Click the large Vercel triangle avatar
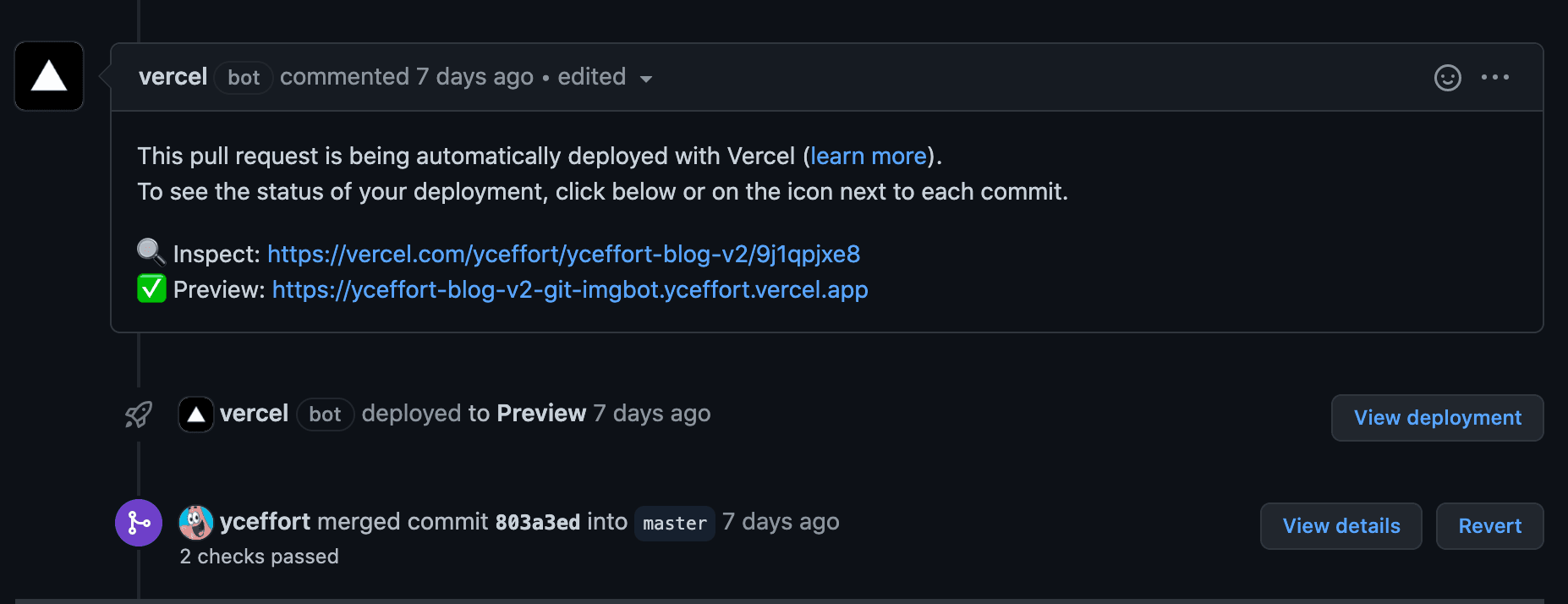Image resolution: width=1568 pixels, height=604 pixels. [x=49, y=76]
